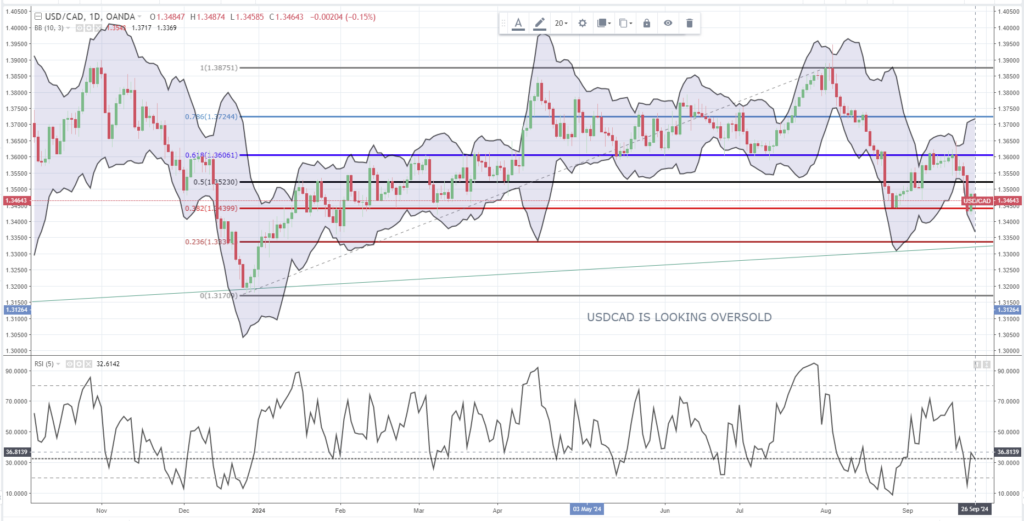Collapse the USD/CAD legend box
Screen dimensions: 1024x521
[39, 17]
